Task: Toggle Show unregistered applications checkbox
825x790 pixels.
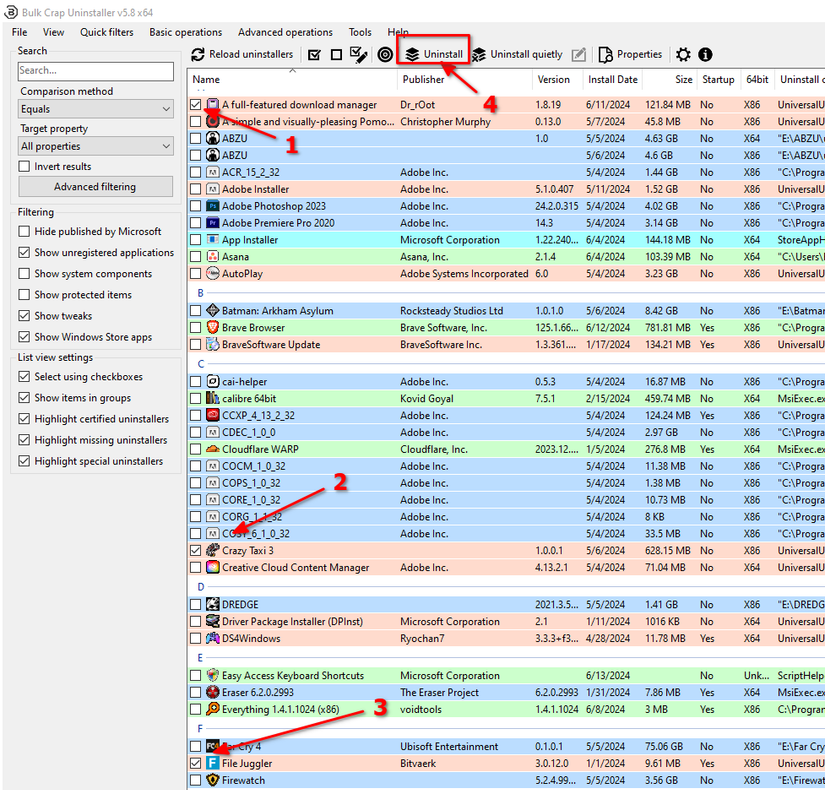Action: coord(24,252)
